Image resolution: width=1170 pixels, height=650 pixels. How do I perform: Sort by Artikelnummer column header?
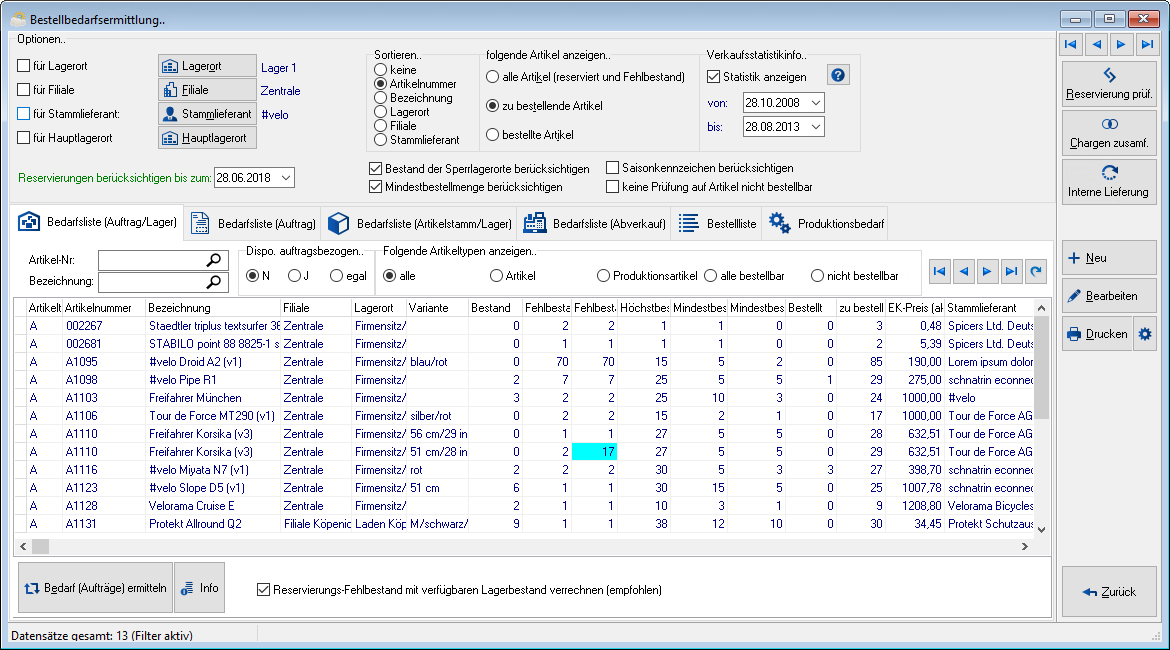(x=104, y=307)
